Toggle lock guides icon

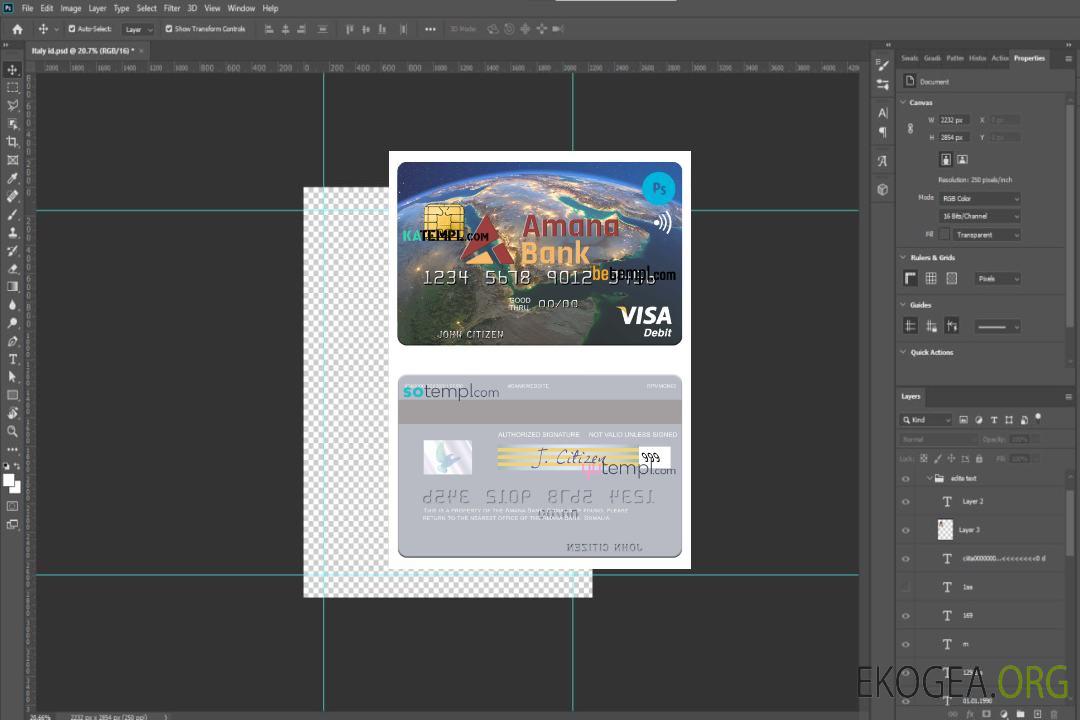(x=931, y=326)
